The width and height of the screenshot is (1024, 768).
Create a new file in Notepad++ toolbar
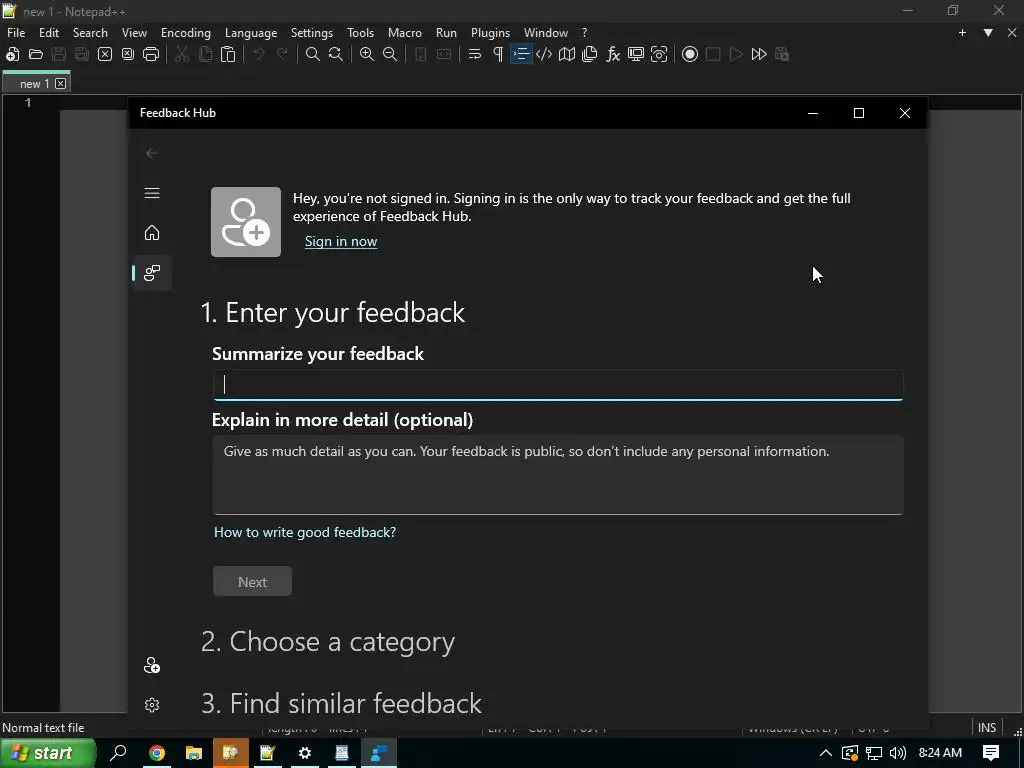[12, 54]
